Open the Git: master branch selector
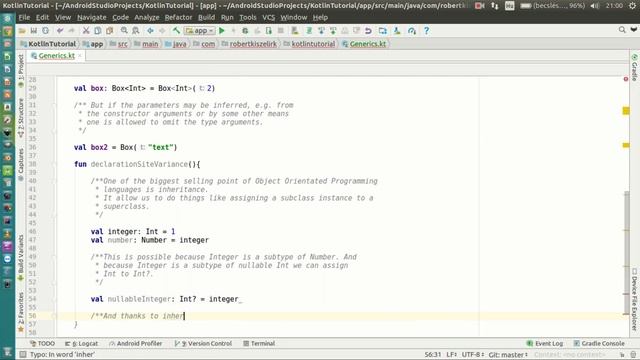640x360 pixels. pos(508,354)
